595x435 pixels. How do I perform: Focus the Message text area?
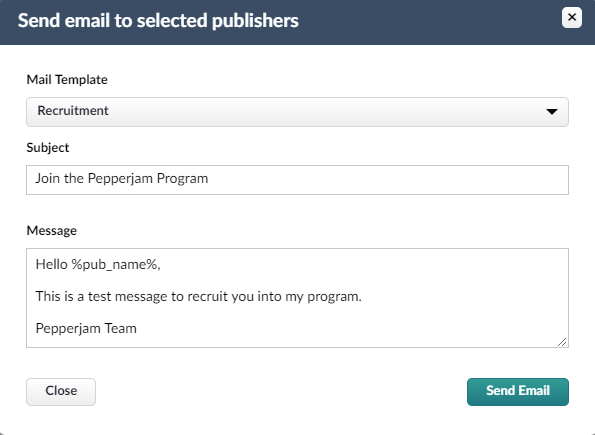297,298
